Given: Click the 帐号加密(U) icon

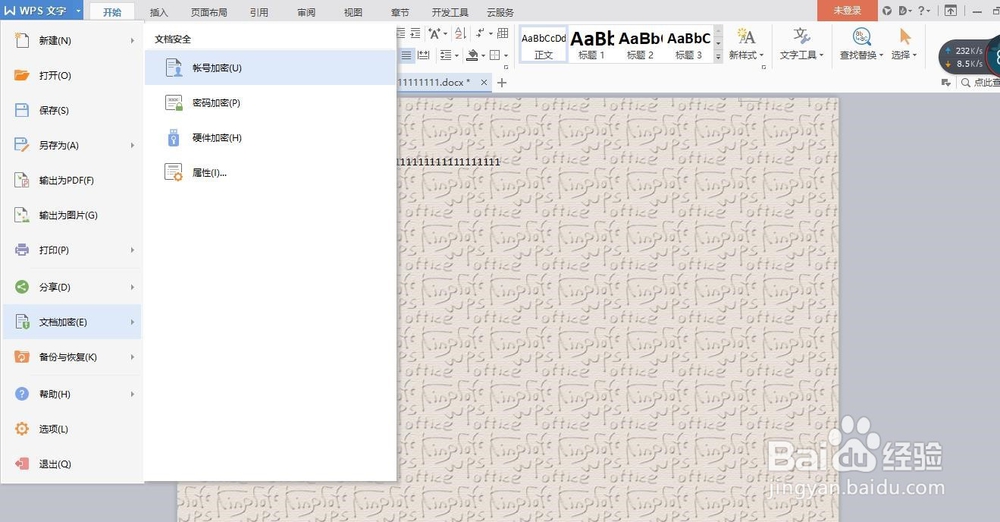Looking at the screenshot, I should [x=173, y=68].
